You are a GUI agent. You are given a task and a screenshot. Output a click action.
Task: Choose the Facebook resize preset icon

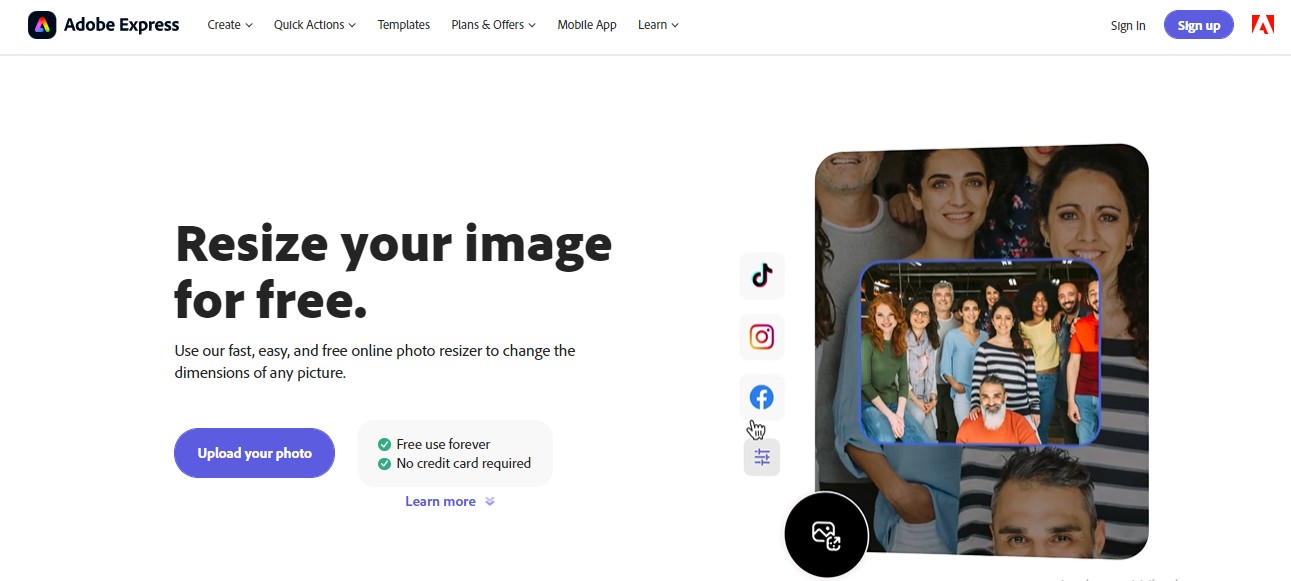[761, 396]
